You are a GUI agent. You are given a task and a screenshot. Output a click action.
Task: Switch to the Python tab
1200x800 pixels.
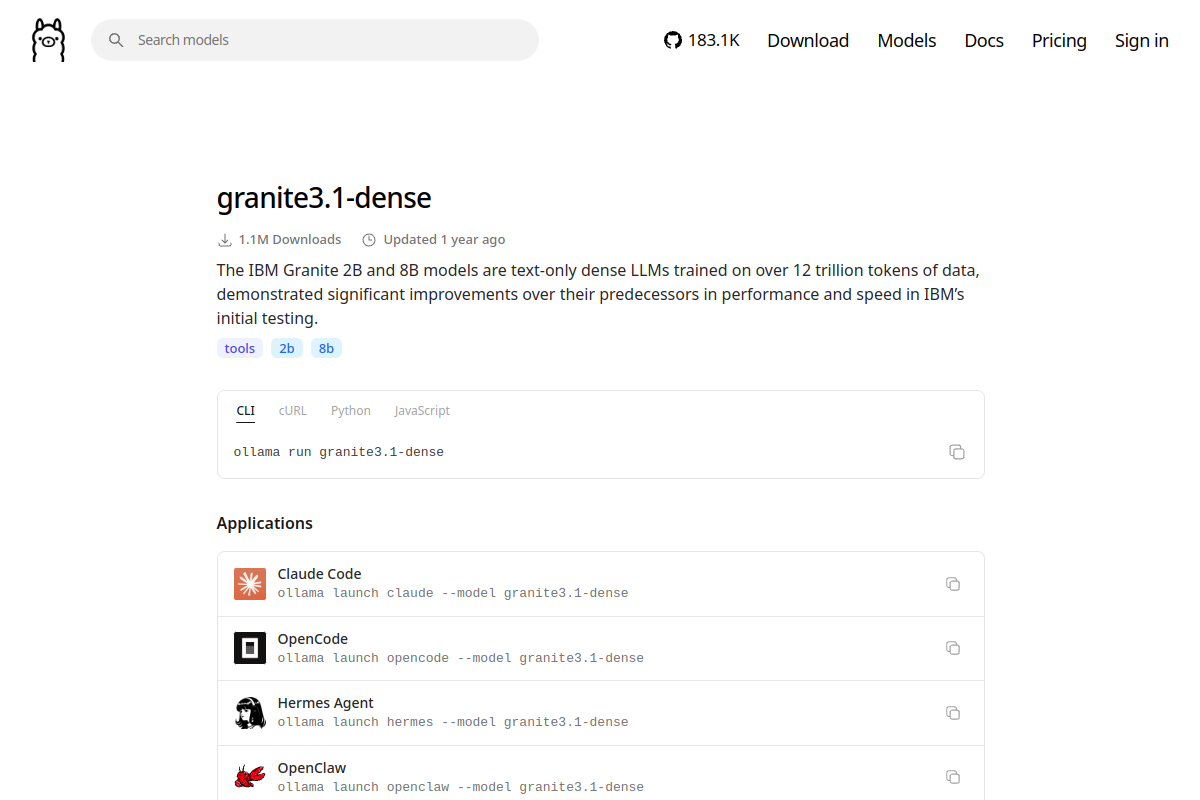click(351, 411)
